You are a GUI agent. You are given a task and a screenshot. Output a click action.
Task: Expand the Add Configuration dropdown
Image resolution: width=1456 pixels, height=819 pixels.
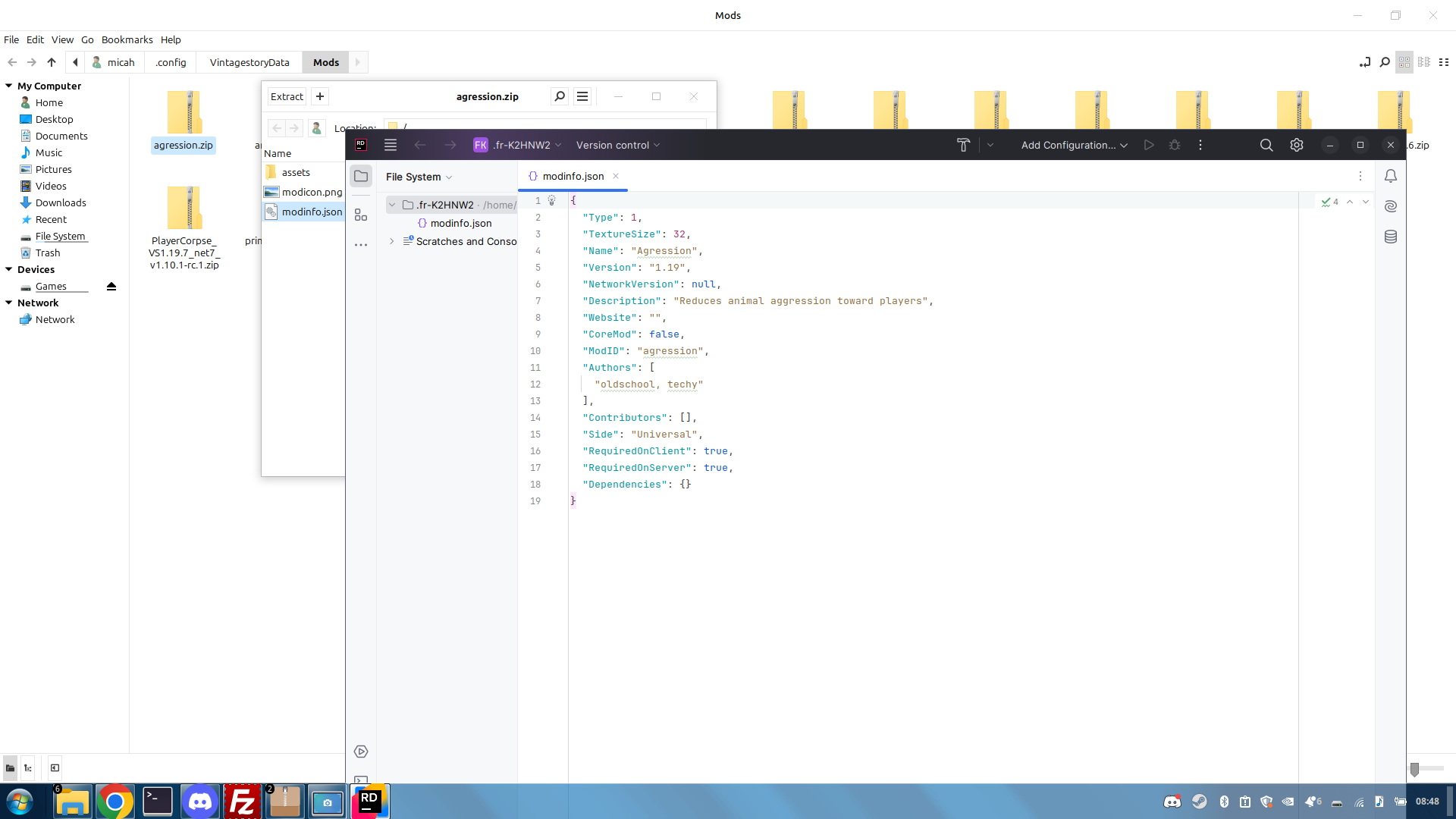pyautogui.click(x=1074, y=145)
